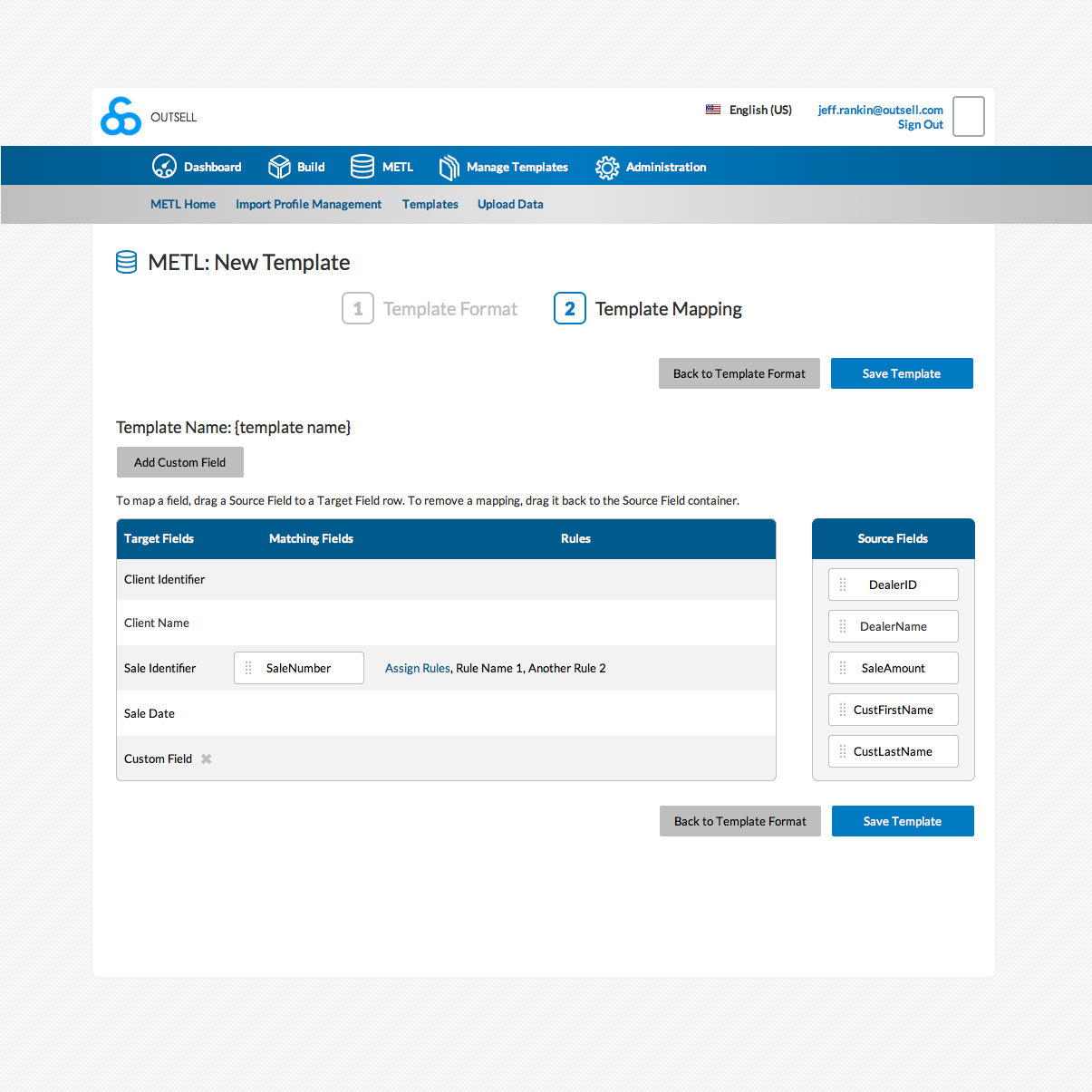Click Sign Out link
This screenshot has width=1092, height=1092.
click(x=920, y=125)
